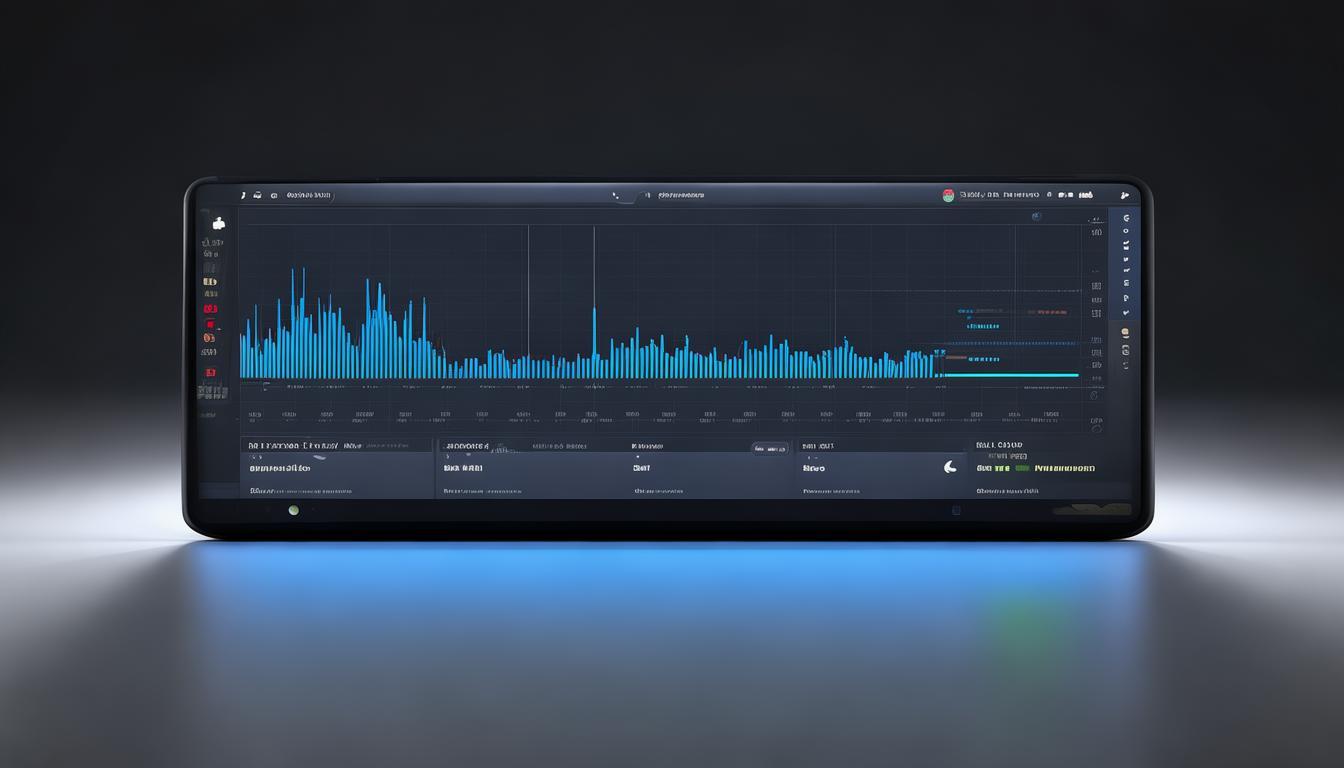1344x768 pixels.
Task: Select the crescent moon icon in bottom panel
Action: [x=950, y=467]
